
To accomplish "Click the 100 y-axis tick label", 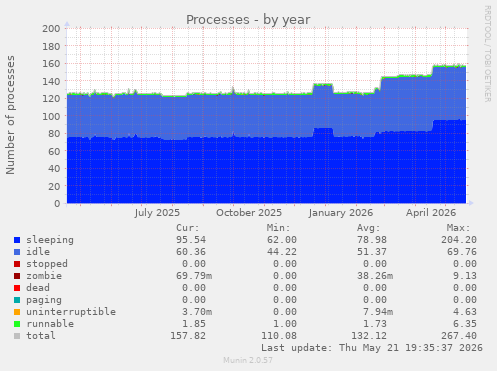I will [51, 116].
